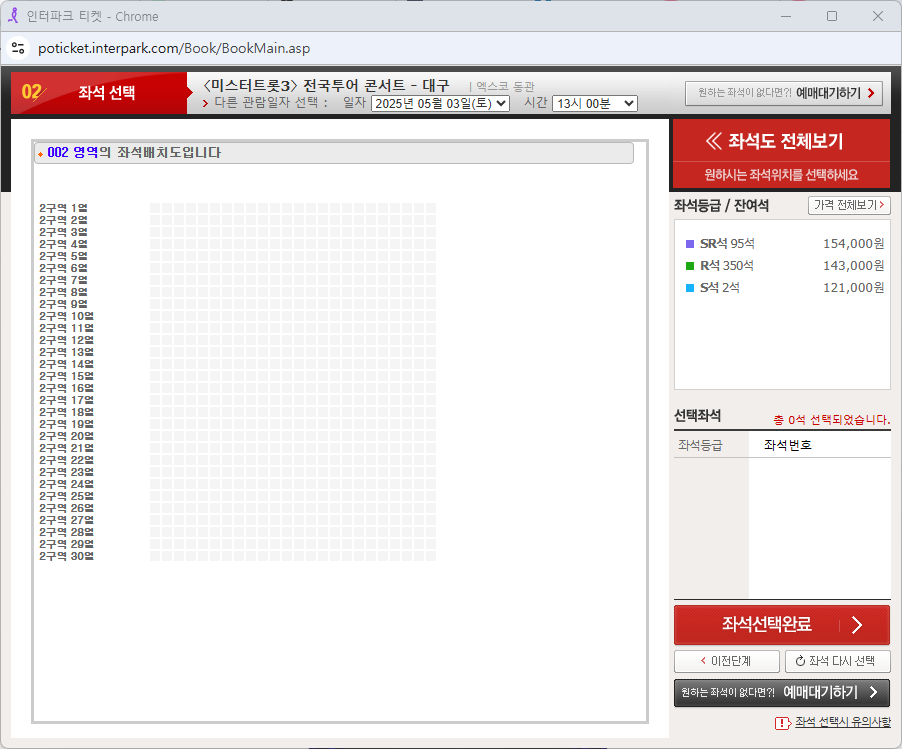Open the date dropdown 2025년 05월 03일(토)
Image resolution: width=902 pixels, height=749 pixels.
(440, 104)
